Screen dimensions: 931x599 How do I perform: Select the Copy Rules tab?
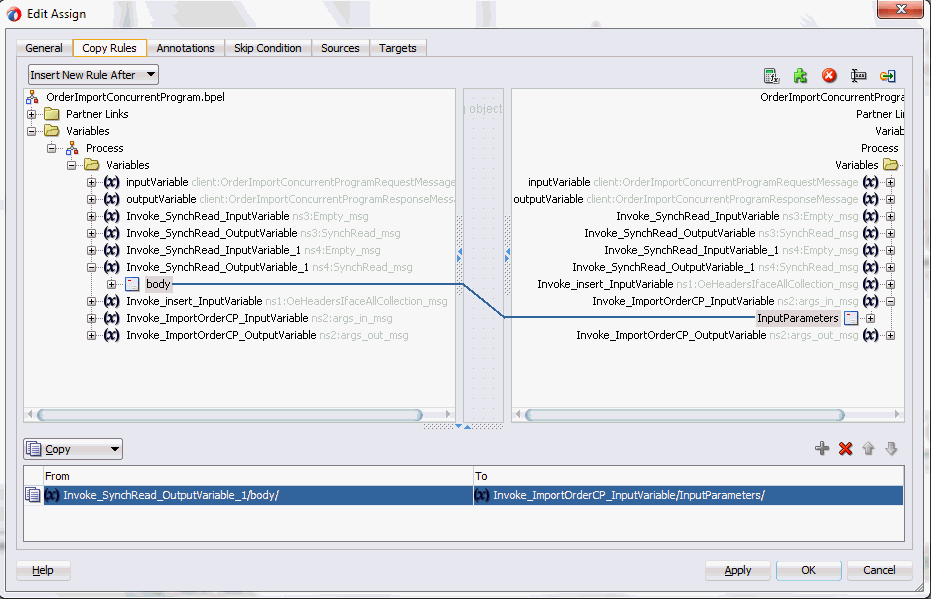pos(109,48)
